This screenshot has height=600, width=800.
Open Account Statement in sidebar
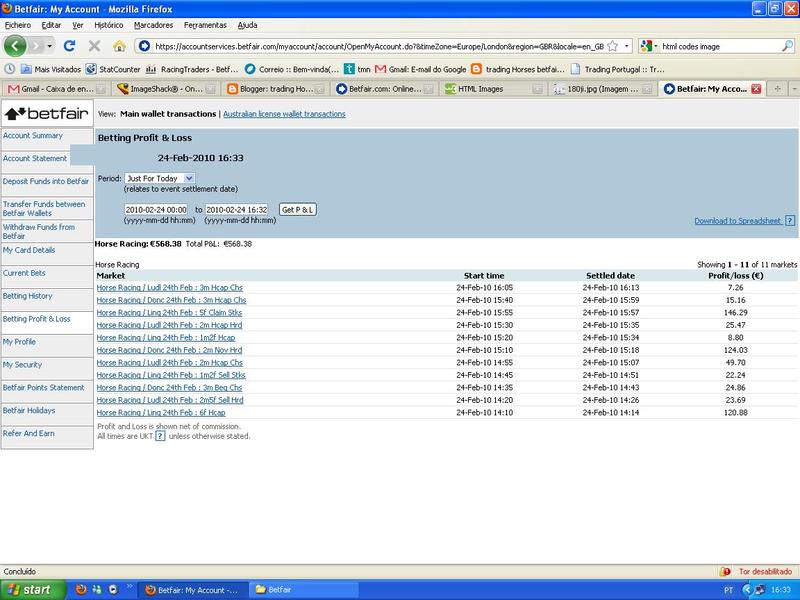[x=35, y=159]
